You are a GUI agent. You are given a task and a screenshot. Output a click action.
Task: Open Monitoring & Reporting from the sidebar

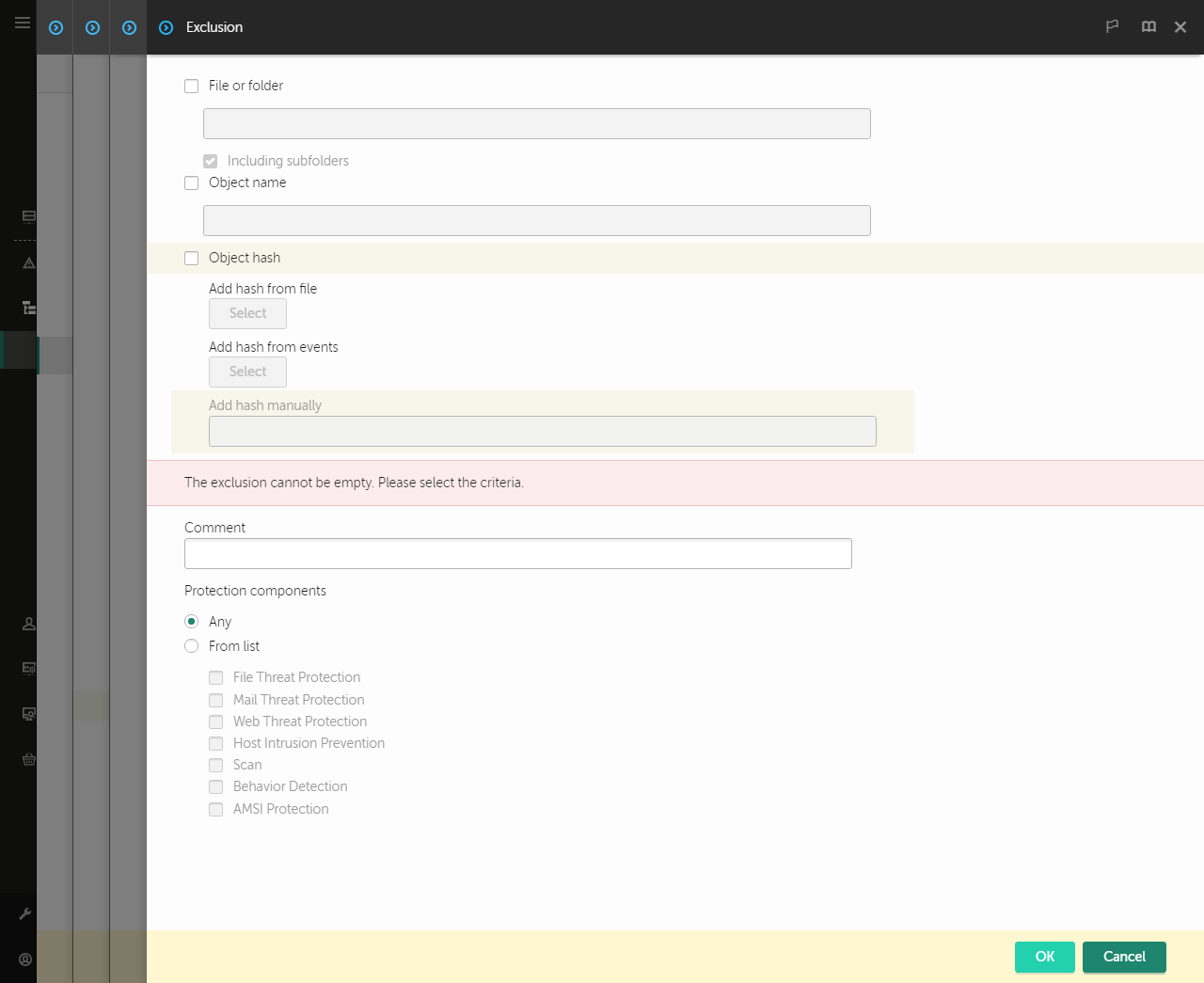[28, 216]
